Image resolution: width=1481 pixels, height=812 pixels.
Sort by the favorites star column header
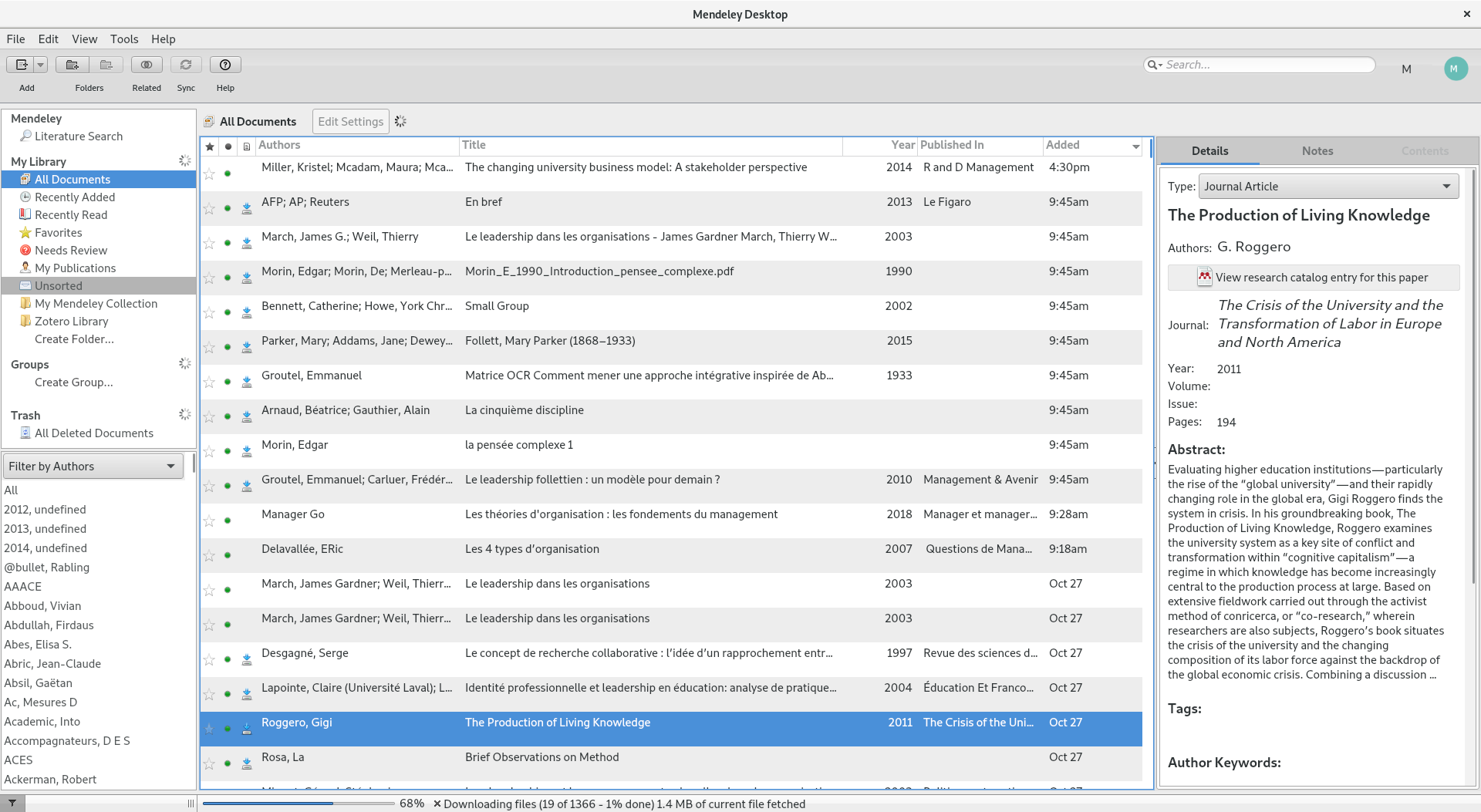[x=210, y=147]
